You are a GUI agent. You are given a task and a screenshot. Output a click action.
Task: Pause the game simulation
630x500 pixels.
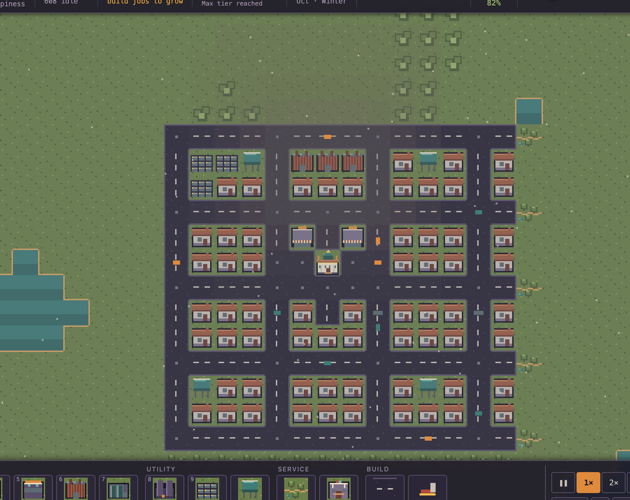(x=563, y=483)
